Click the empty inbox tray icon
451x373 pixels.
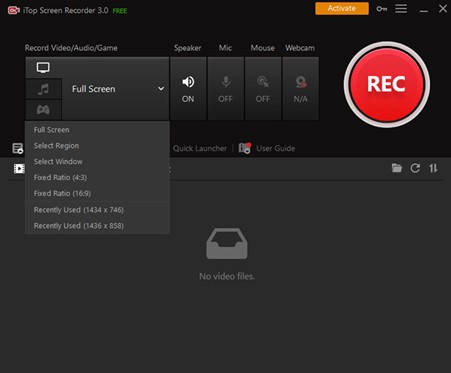pos(227,244)
